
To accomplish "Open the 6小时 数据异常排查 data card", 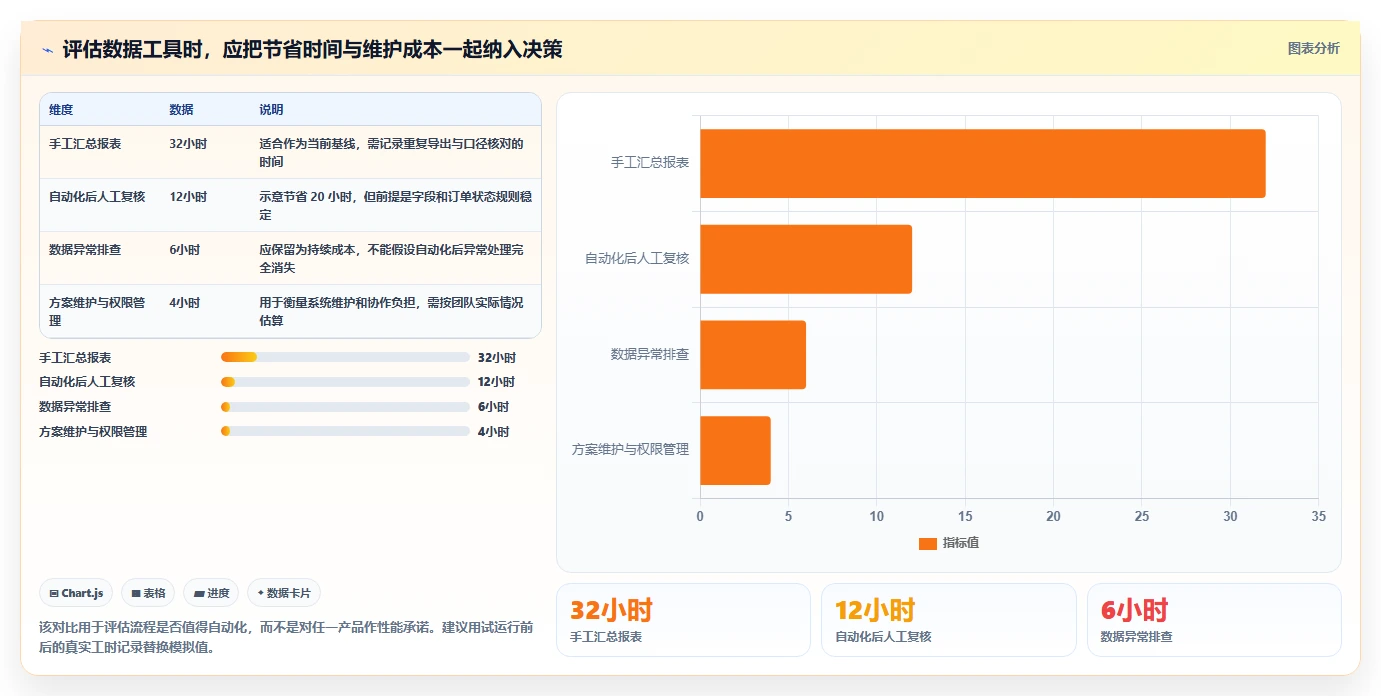I will point(1214,620).
